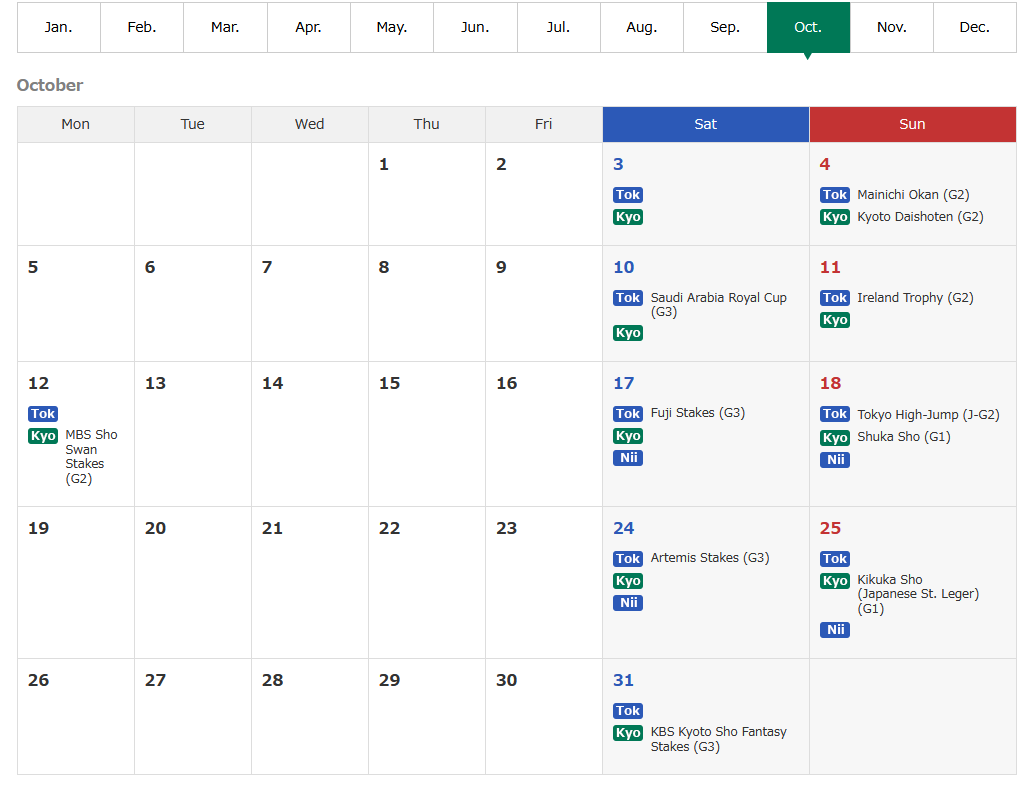Open the Mar. month tab

coord(225,27)
